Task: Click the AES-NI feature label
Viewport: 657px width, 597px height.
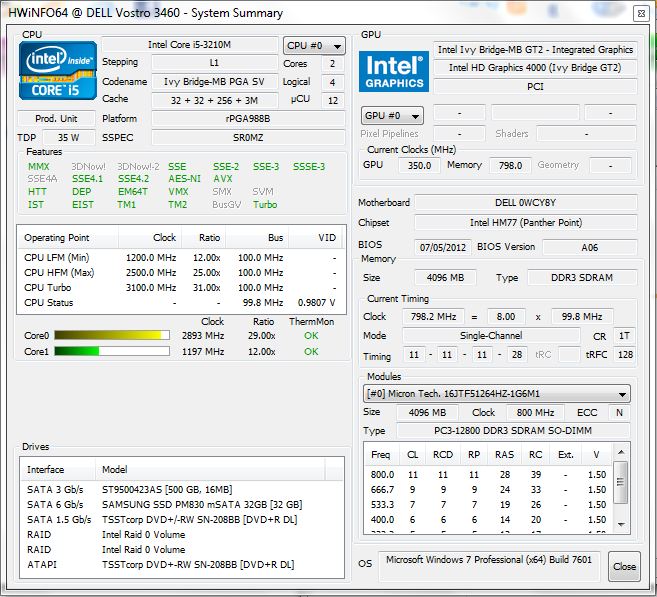Action: click(184, 179)
